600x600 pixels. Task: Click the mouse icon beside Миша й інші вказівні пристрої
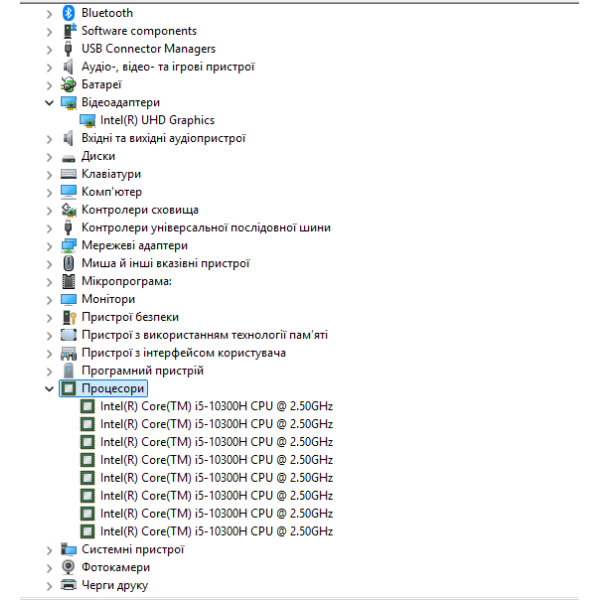point(68,263)
